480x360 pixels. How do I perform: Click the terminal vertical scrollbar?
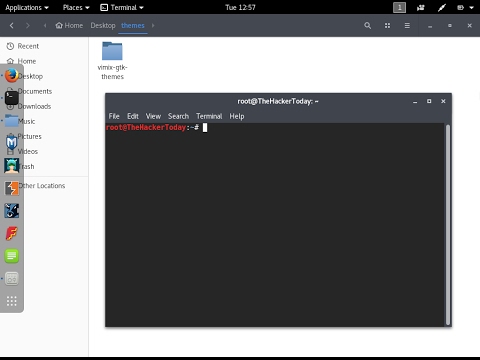(448, 224)
